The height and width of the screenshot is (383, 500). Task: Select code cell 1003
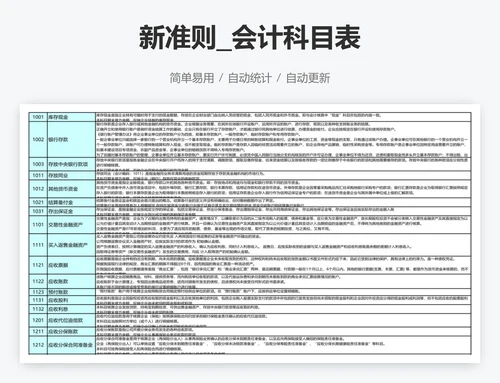click(38, 164)
